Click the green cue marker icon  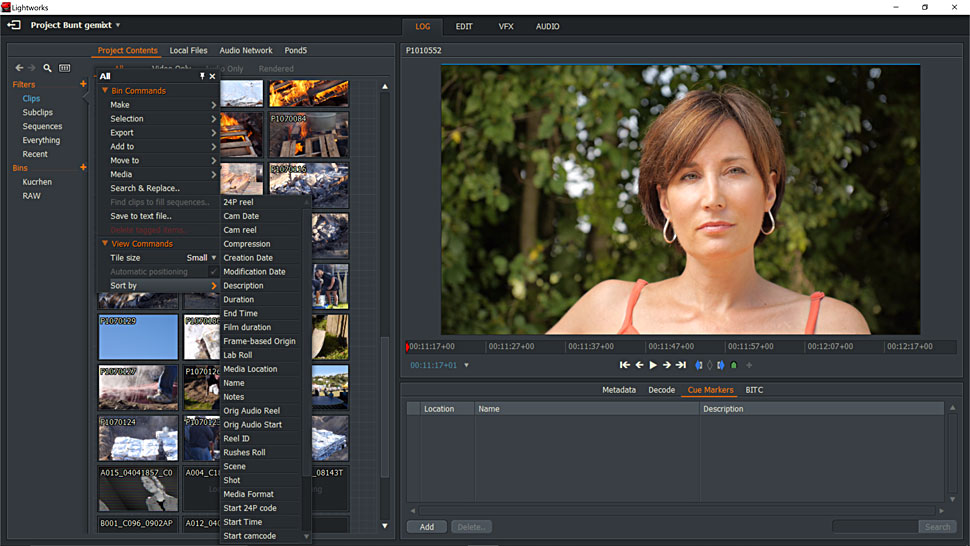point(734,365)
